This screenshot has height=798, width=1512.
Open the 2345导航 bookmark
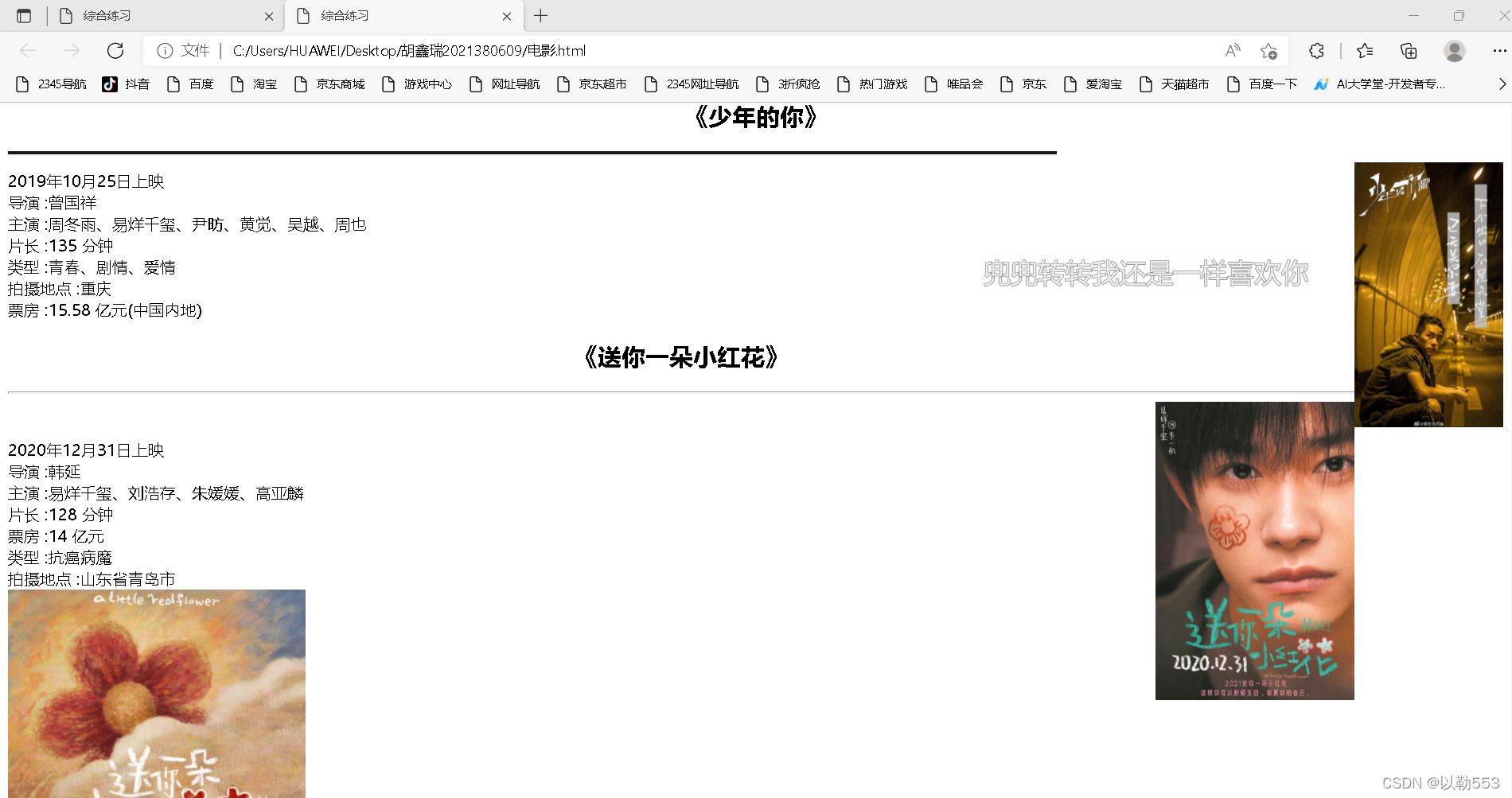pos(51,84)
